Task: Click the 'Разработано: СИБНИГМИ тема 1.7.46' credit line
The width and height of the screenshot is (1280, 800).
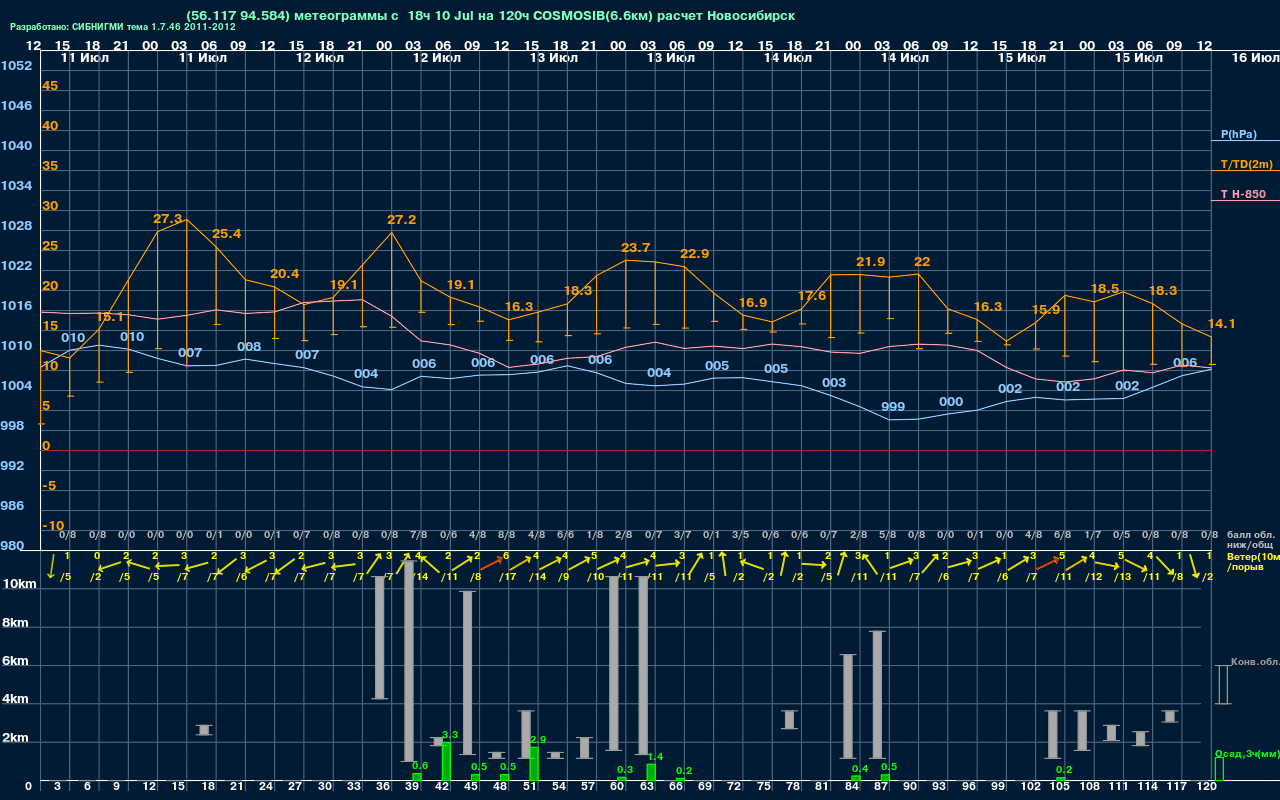Action: pyautogui.click(x=123, y=27)
